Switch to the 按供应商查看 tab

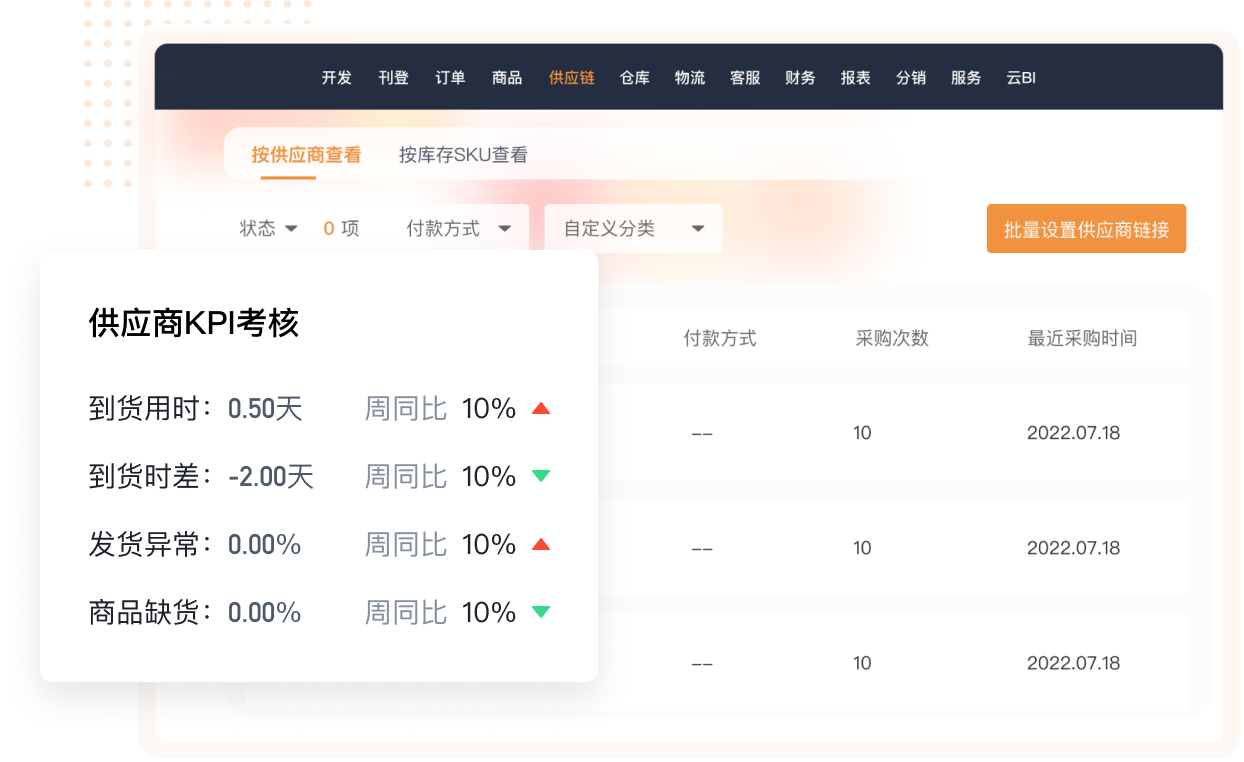(x=306, y=155)
